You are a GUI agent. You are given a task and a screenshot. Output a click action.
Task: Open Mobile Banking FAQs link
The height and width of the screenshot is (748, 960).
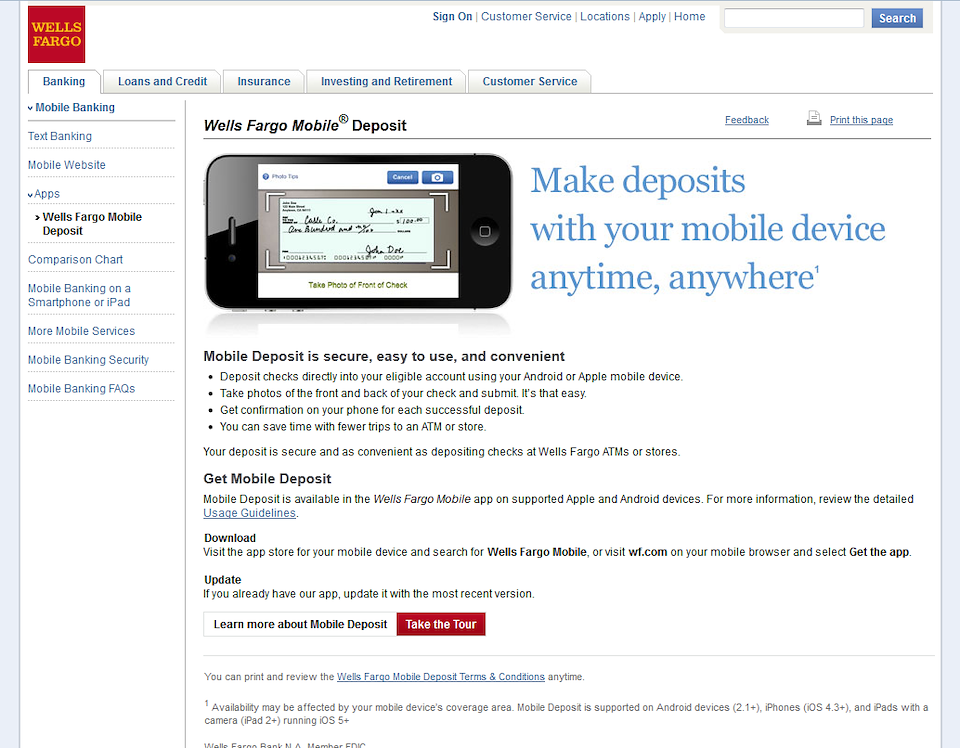click(x=81, y=389)
